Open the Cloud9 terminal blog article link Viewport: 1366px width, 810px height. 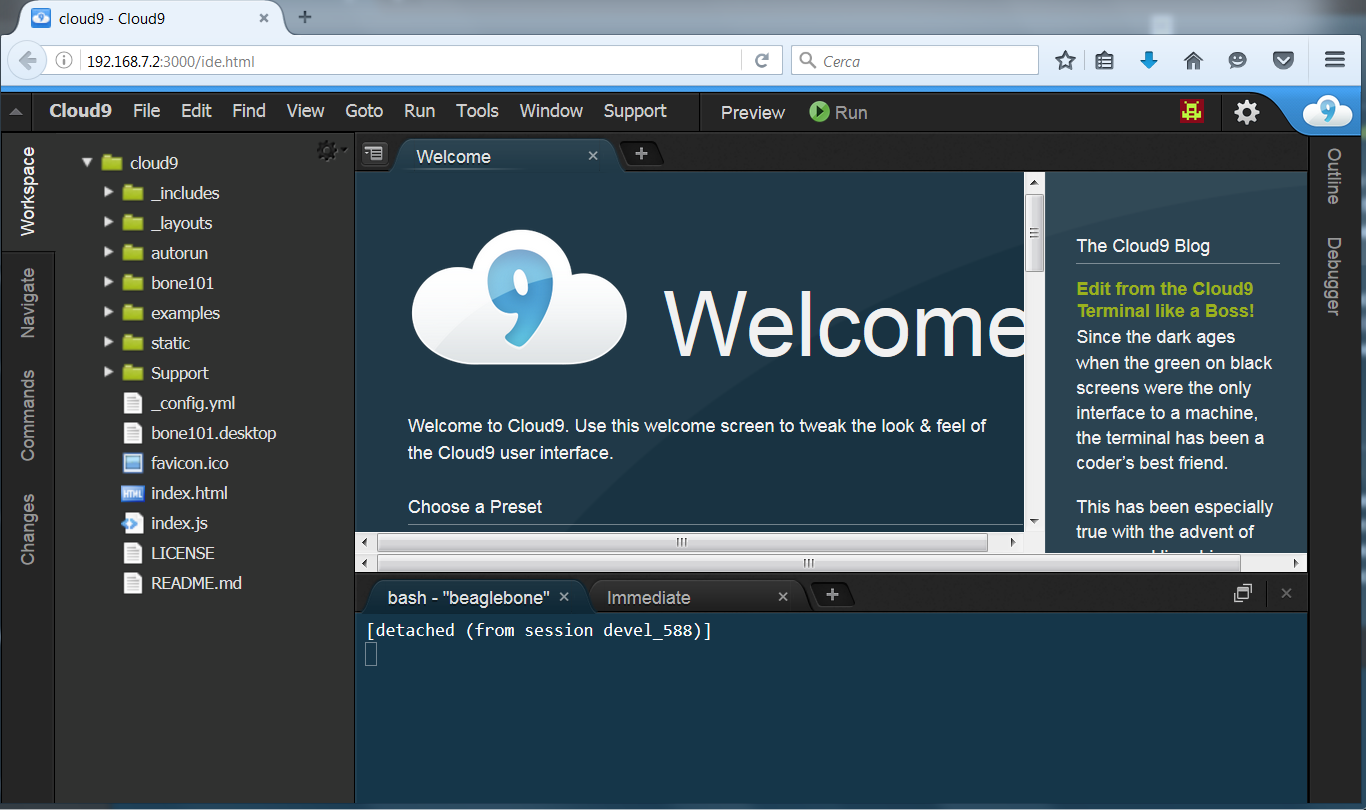click(1164, 300)
